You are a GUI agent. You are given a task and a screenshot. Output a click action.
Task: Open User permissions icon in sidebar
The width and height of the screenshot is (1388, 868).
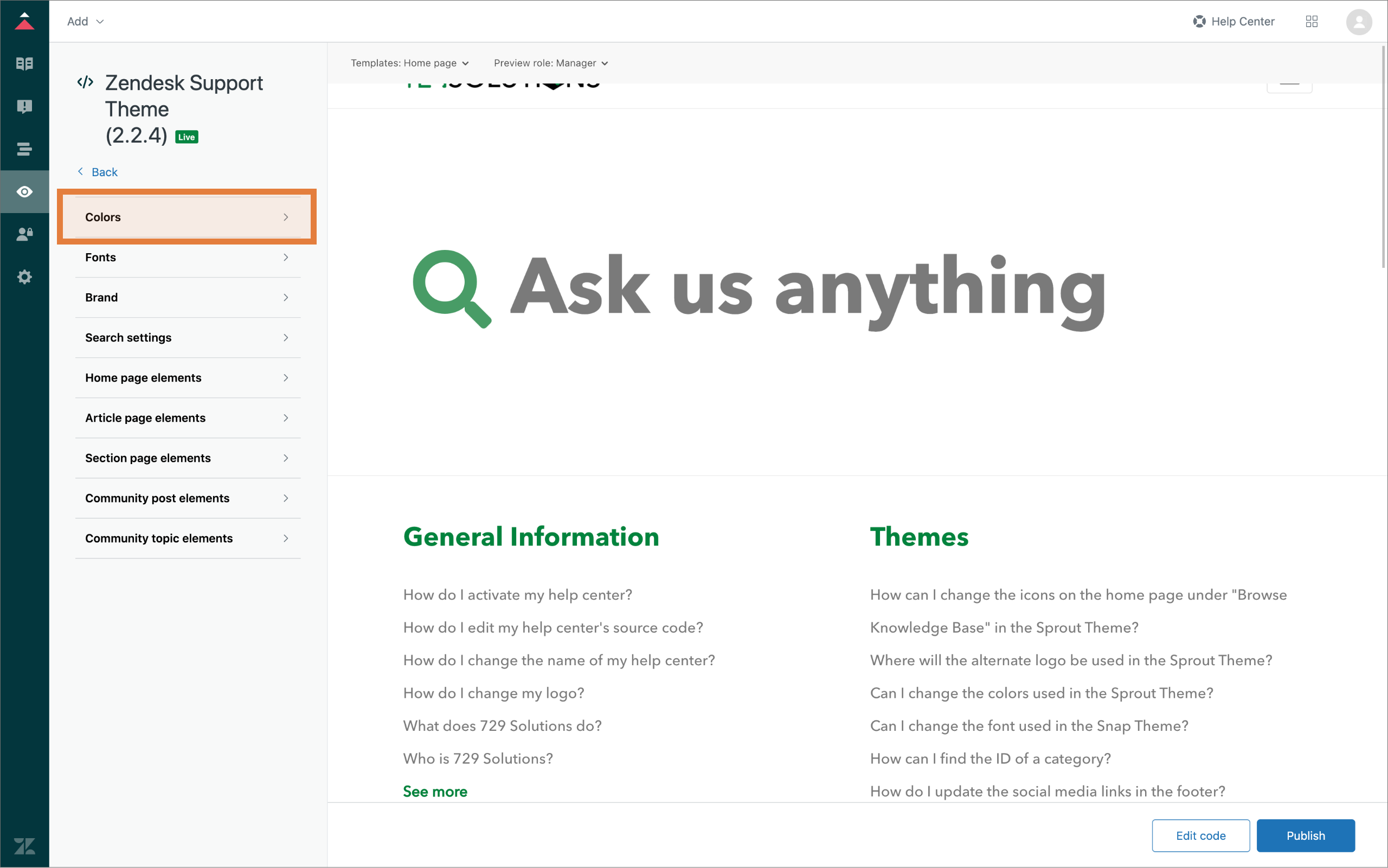point(24,234)
